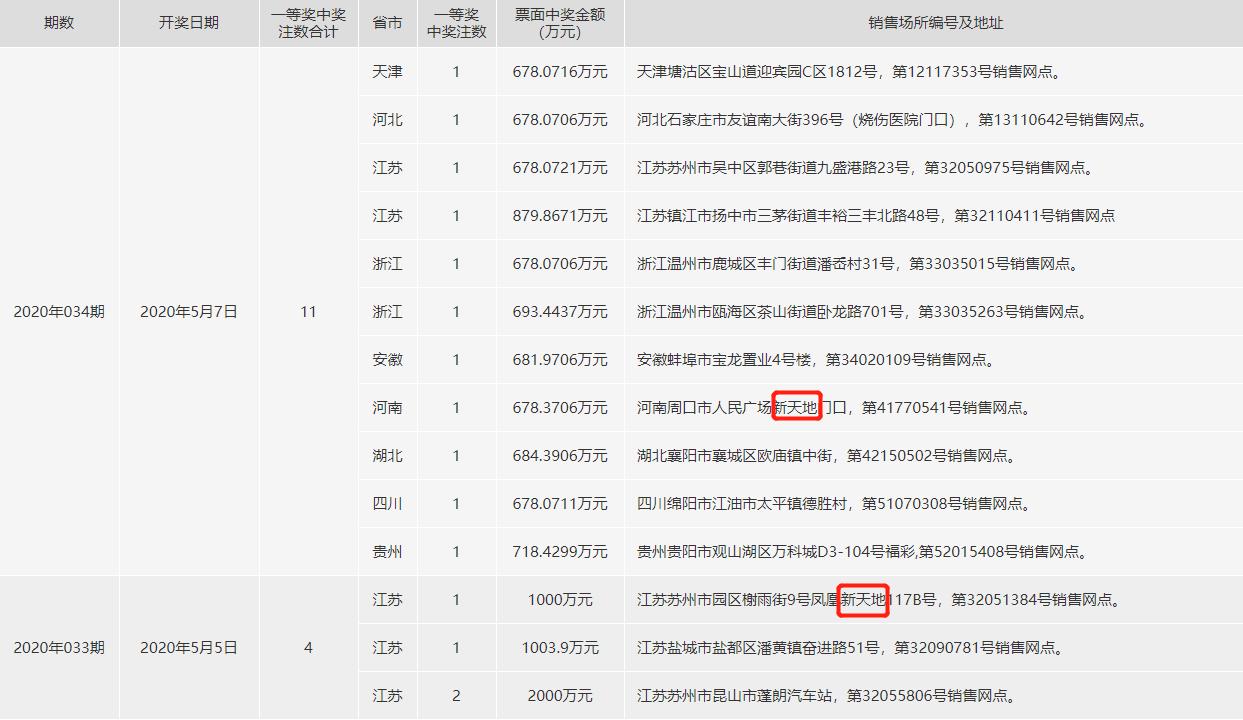Click the 省市 column header
Screen dimensions: 1243x720
387,22
